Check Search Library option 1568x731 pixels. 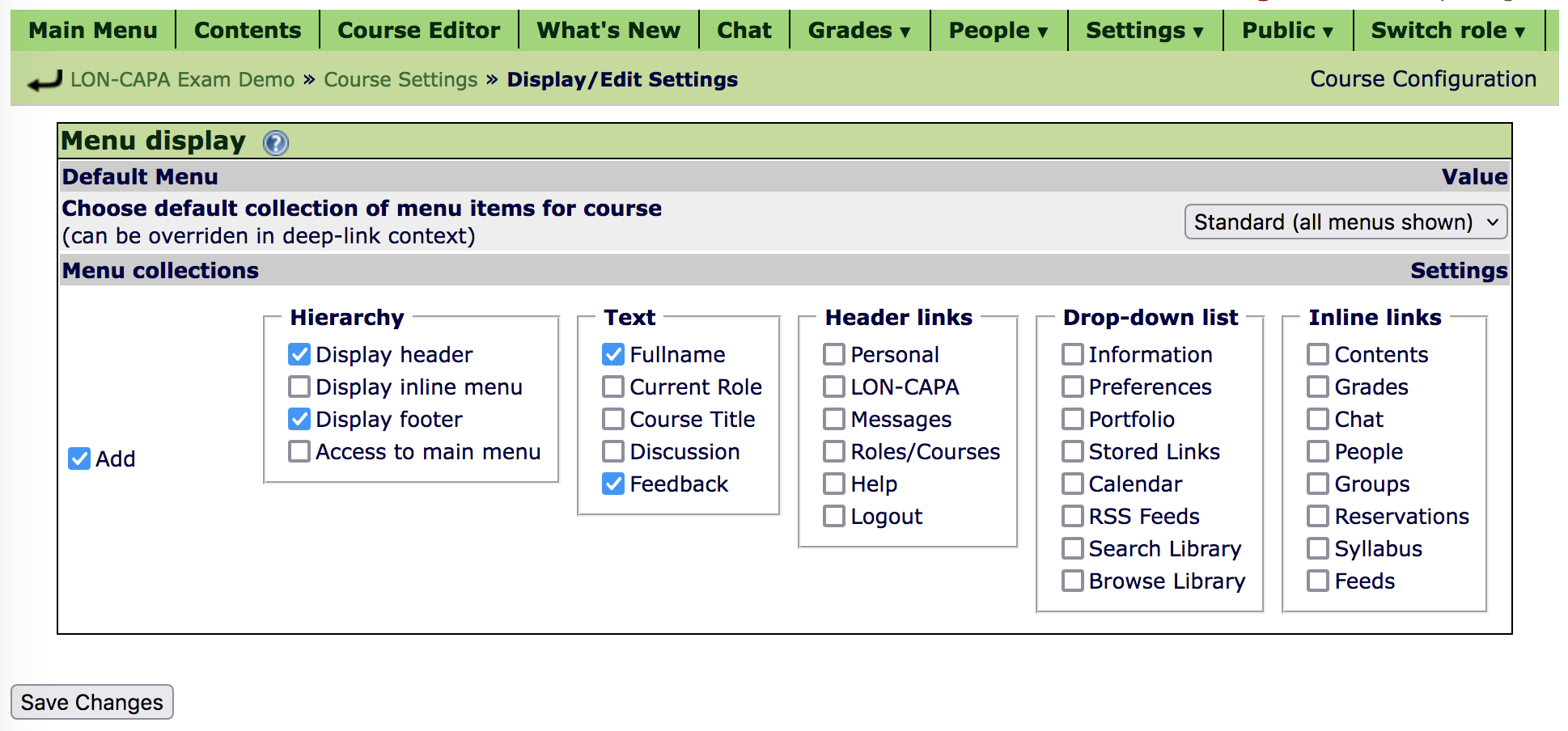(1073, 548)
